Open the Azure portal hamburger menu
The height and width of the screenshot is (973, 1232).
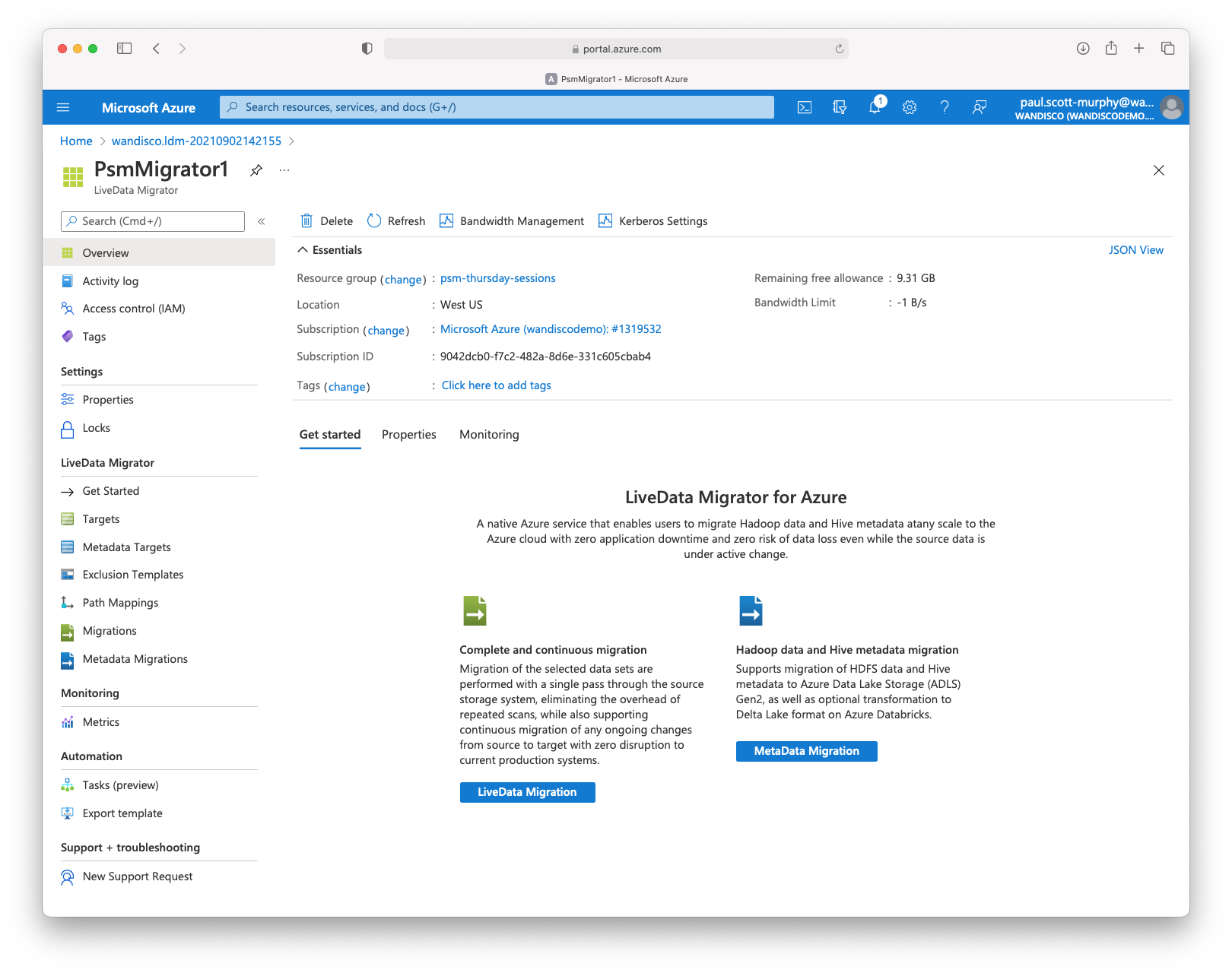click(63, 107)
